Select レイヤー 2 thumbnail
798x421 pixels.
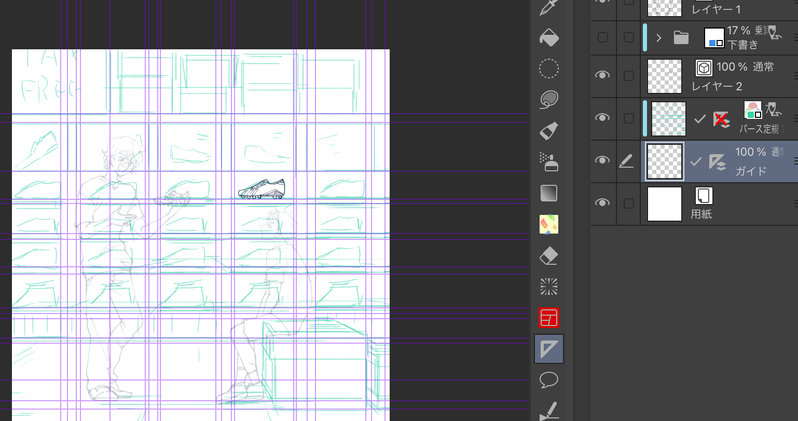(664, 76)
